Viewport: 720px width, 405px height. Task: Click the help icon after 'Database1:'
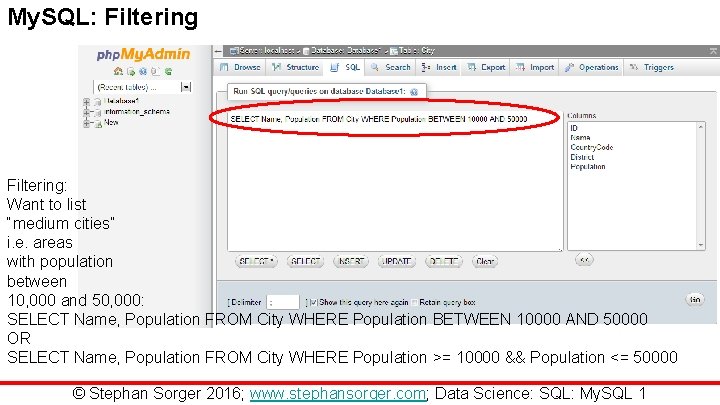pyautogui.click(x=414, y=91)
